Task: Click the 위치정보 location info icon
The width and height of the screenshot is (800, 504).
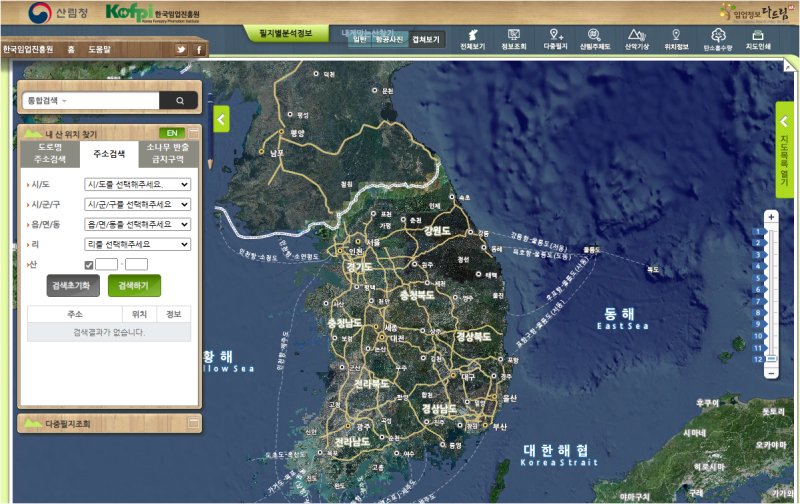Action: pyautogui.click(x=676, y=39)
